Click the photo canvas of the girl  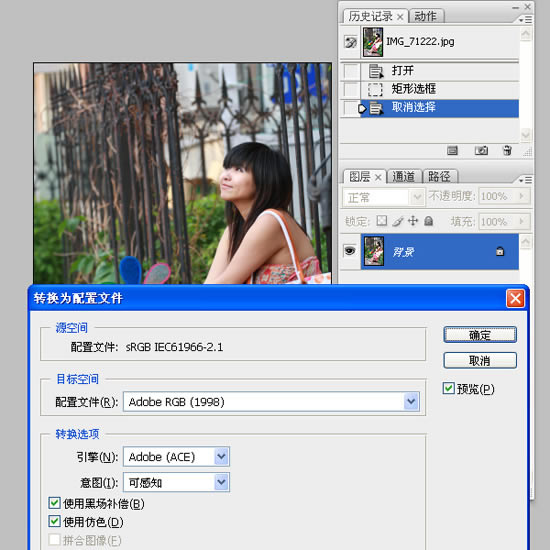click(x=182, y=173)
